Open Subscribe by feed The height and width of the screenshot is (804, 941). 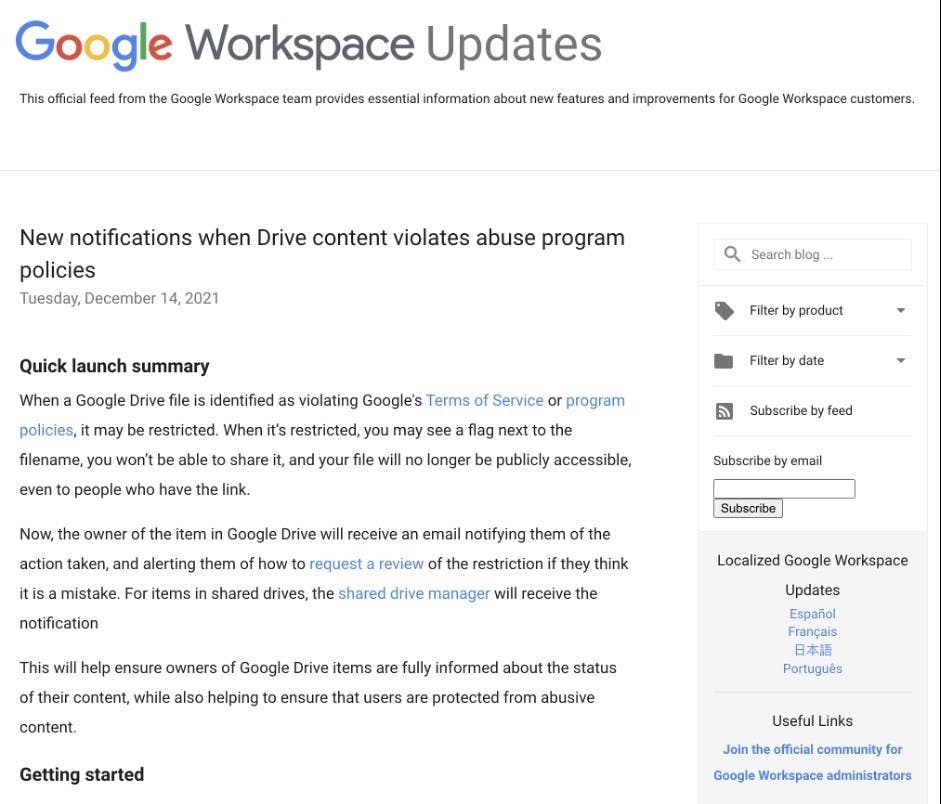point(801,410)
